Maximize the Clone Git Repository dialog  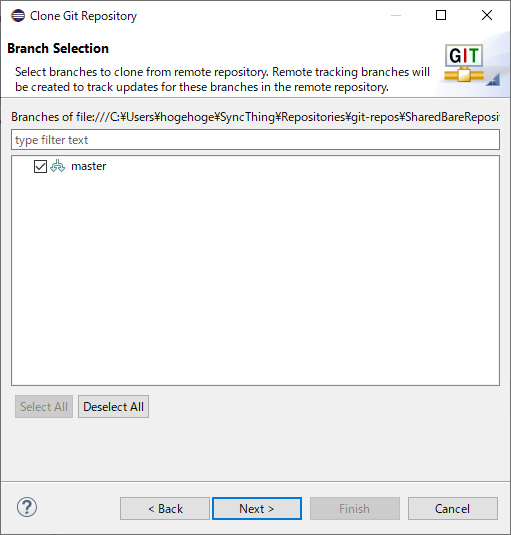[441, 15]
